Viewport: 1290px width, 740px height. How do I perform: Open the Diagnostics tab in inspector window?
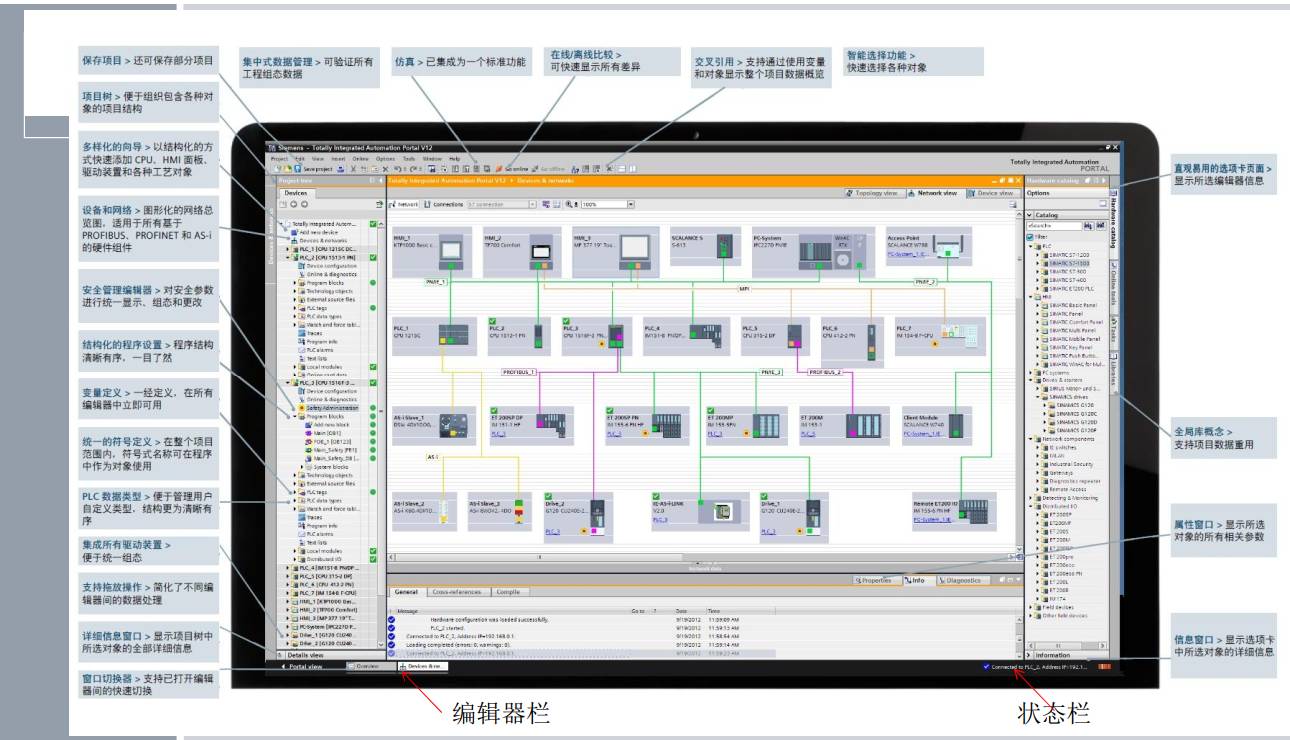(x=962, y=580)
